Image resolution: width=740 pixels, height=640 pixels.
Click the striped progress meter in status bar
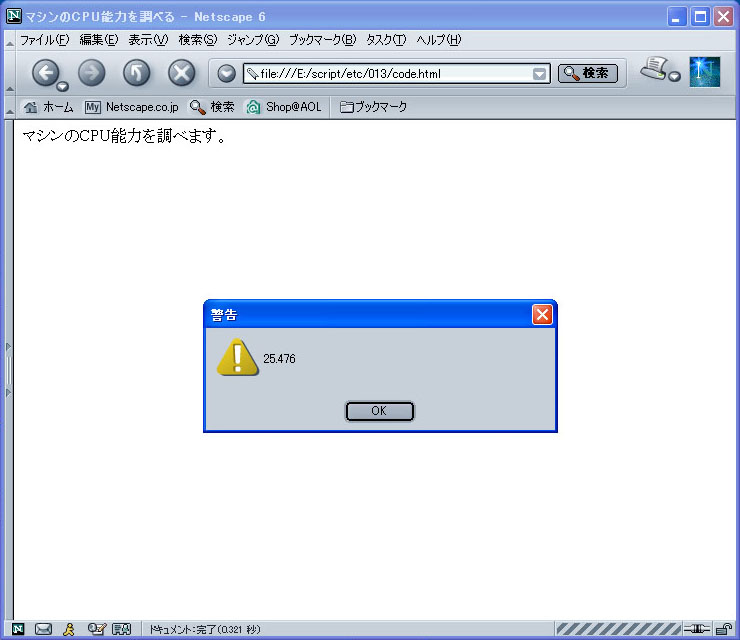(x=618, y=629)
